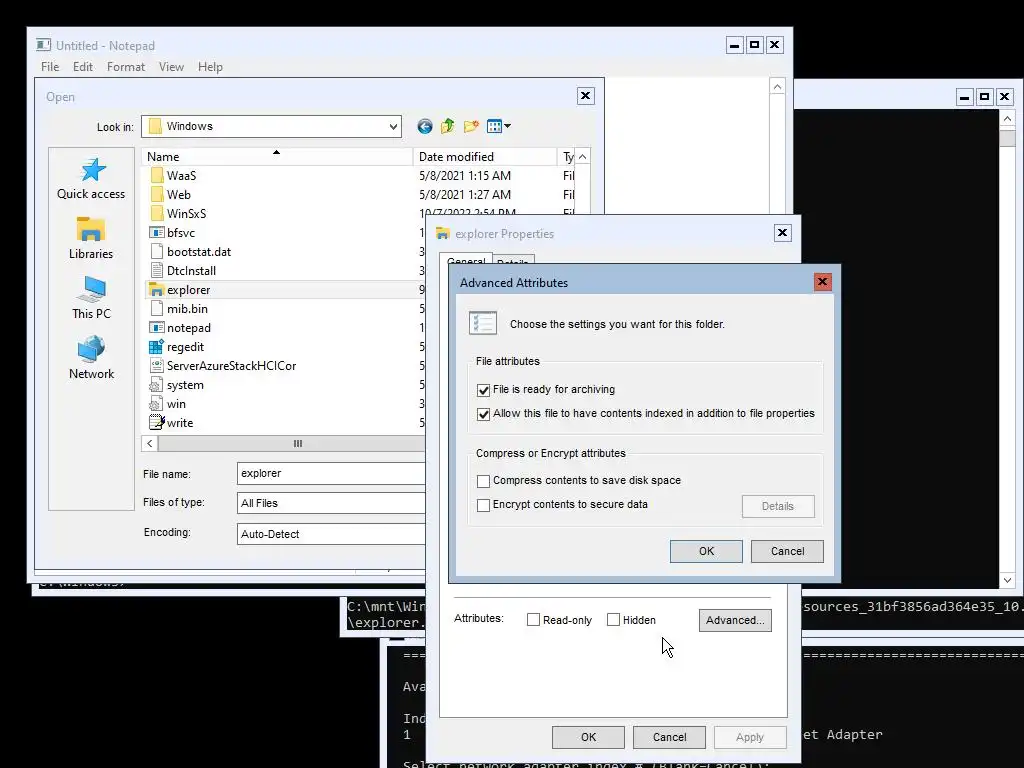Viewport: 1024px width, 768px height.
Task: Select the win settings file icon
Action: (157, 404)
